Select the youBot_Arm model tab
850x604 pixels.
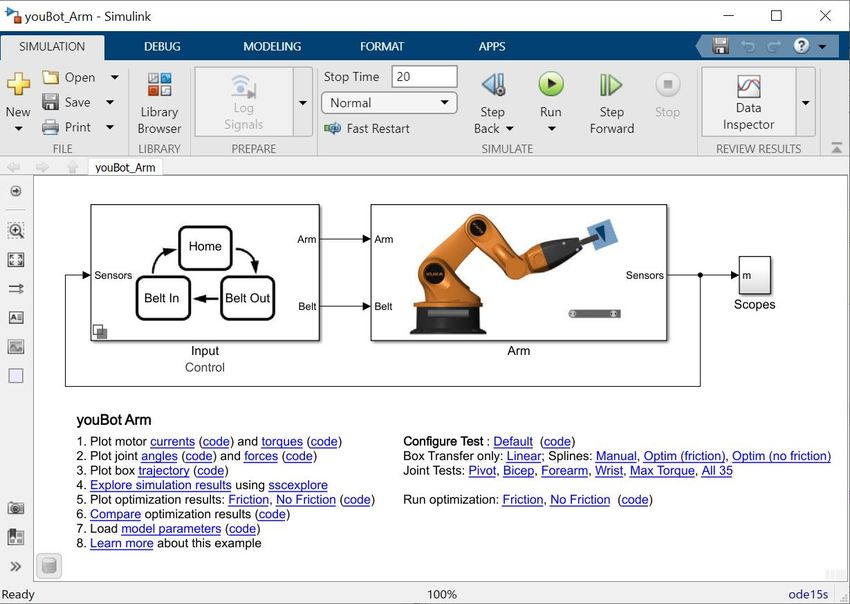[125, 168]
